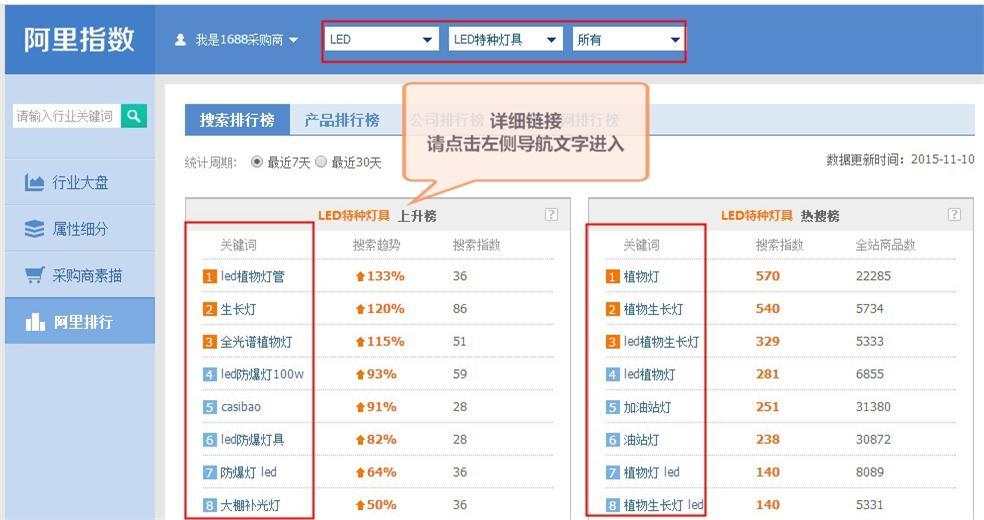Viewport: 984px width, 520px height.
Task: Click the user icon beside 我是1688采购商
Action: click(180, 40)
